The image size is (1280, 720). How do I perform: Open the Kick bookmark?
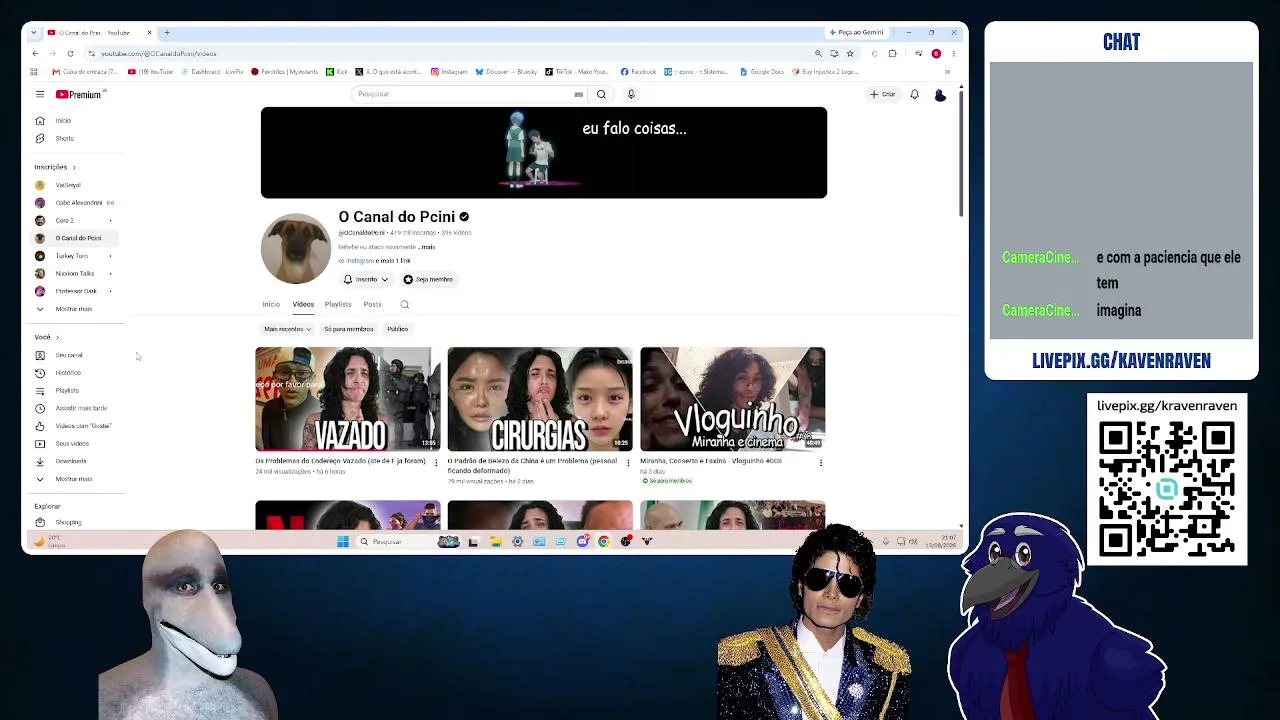tap(337, 72)
